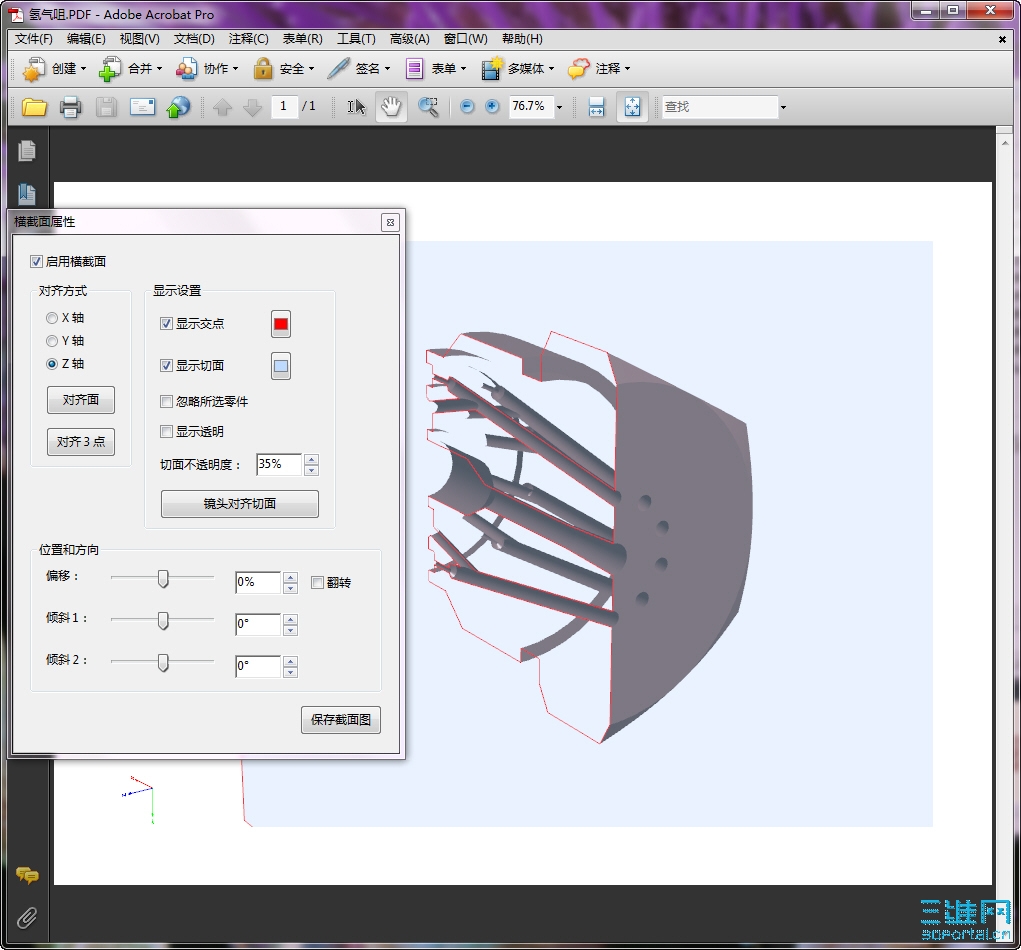Open the Pages panel icon in sidebar

pos(27,151)
